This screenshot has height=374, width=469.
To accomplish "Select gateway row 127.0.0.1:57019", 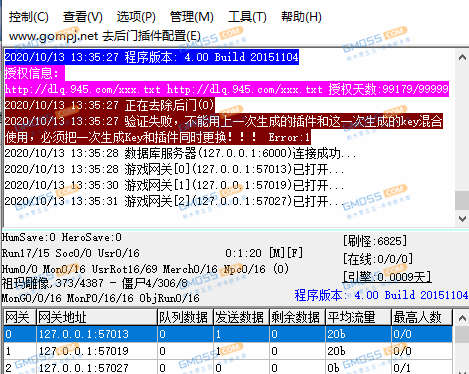I will coord(228,351).
